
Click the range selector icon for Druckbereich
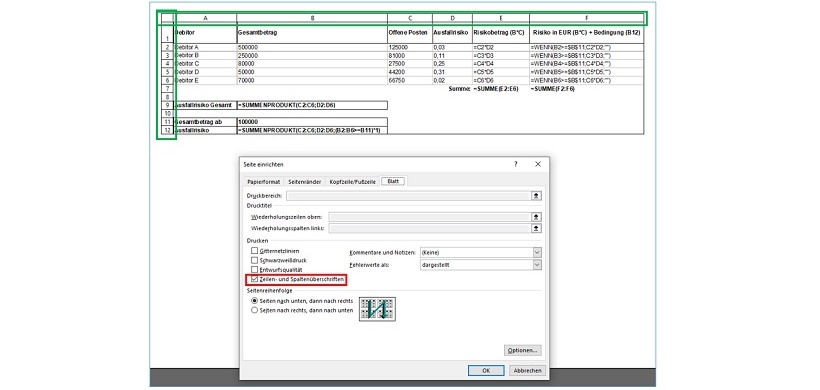[x=536, y=196]
